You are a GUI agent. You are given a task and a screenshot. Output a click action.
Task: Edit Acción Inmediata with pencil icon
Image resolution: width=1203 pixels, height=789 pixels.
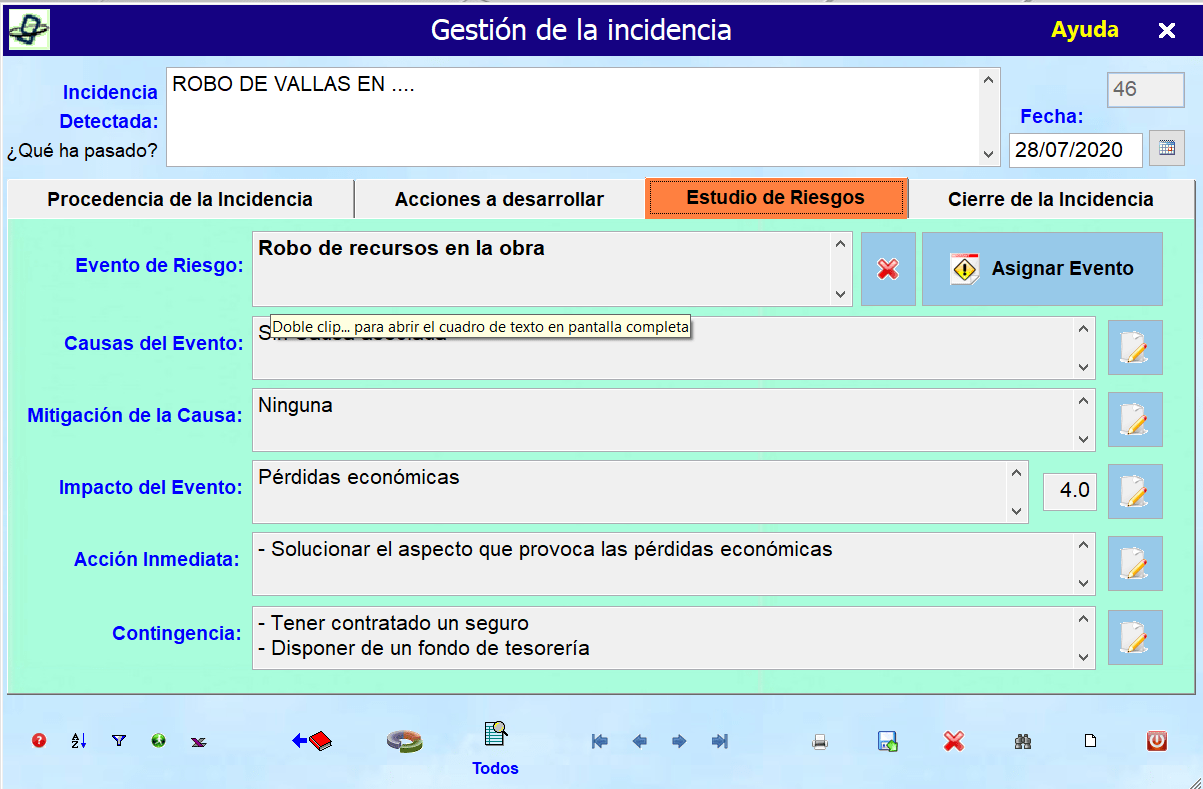point(1135,563)
